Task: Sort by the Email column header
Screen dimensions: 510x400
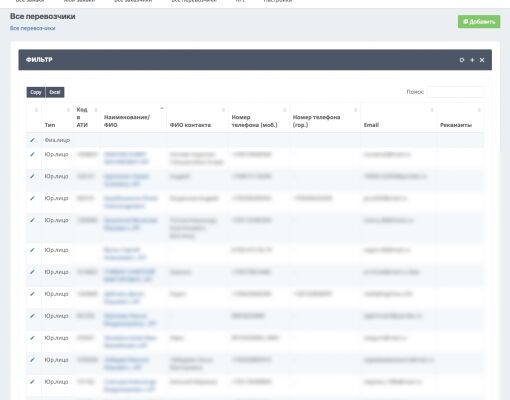Action: point(399,117)
